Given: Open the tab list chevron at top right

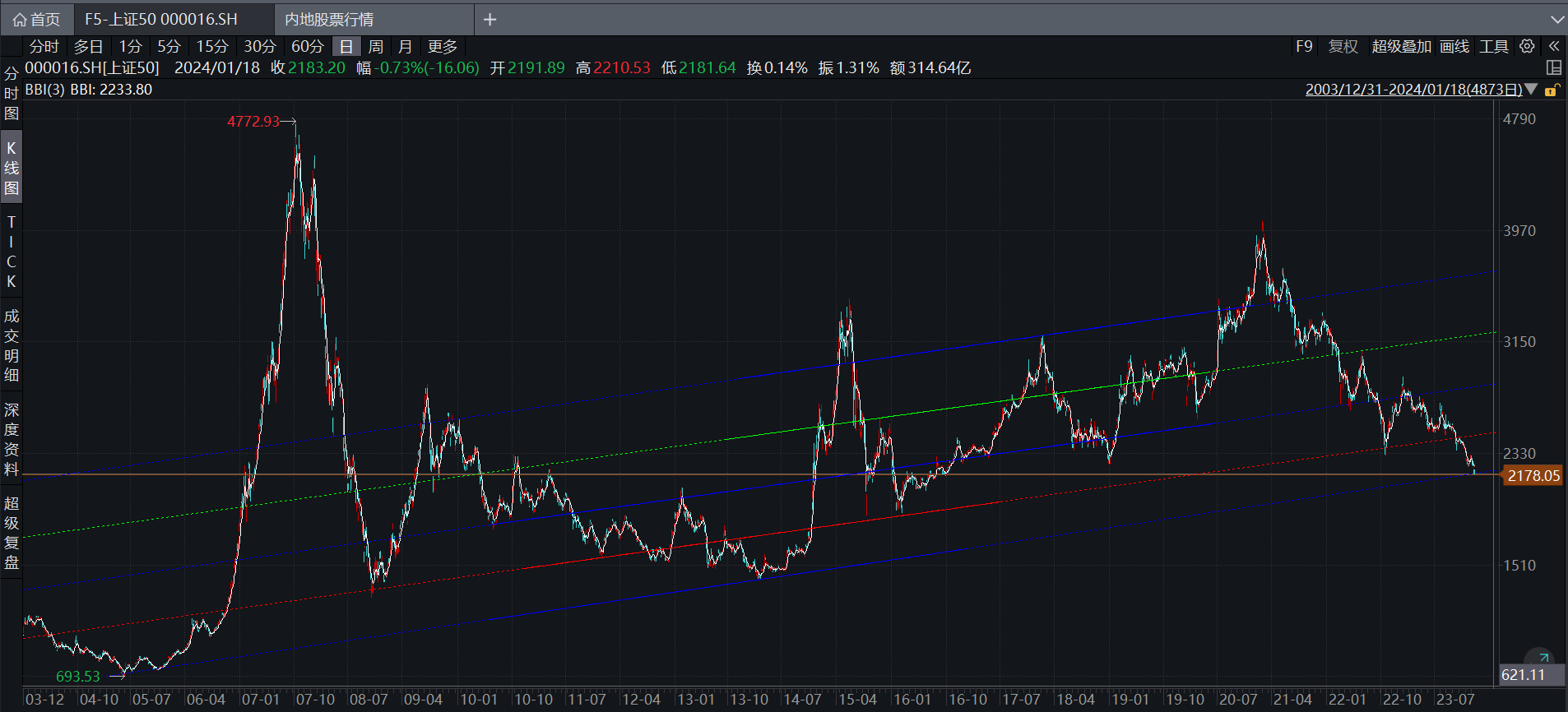Looking at the screenshot, I should click(1556, 19).
